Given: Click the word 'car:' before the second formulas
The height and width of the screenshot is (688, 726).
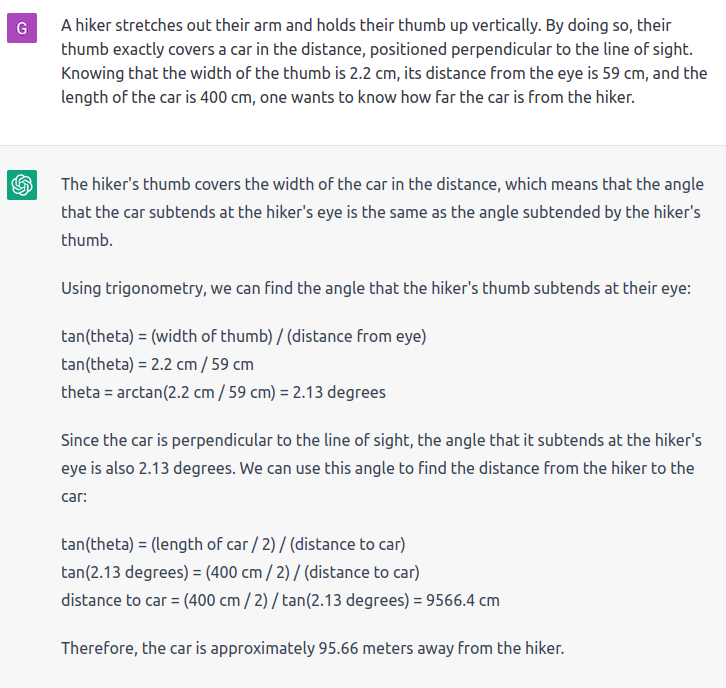Looking at the screenshot, I should tap(74, 497).
